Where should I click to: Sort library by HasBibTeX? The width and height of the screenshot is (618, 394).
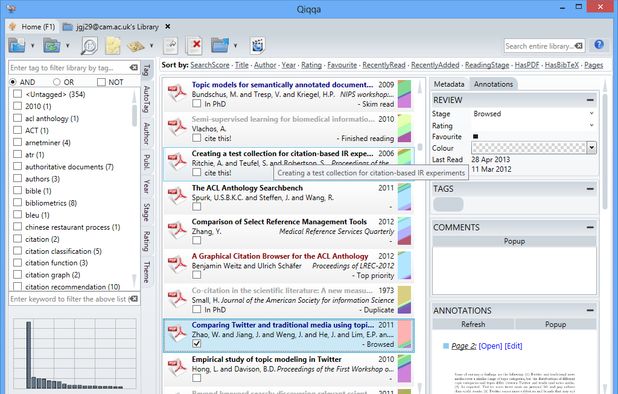coord(562,65)
